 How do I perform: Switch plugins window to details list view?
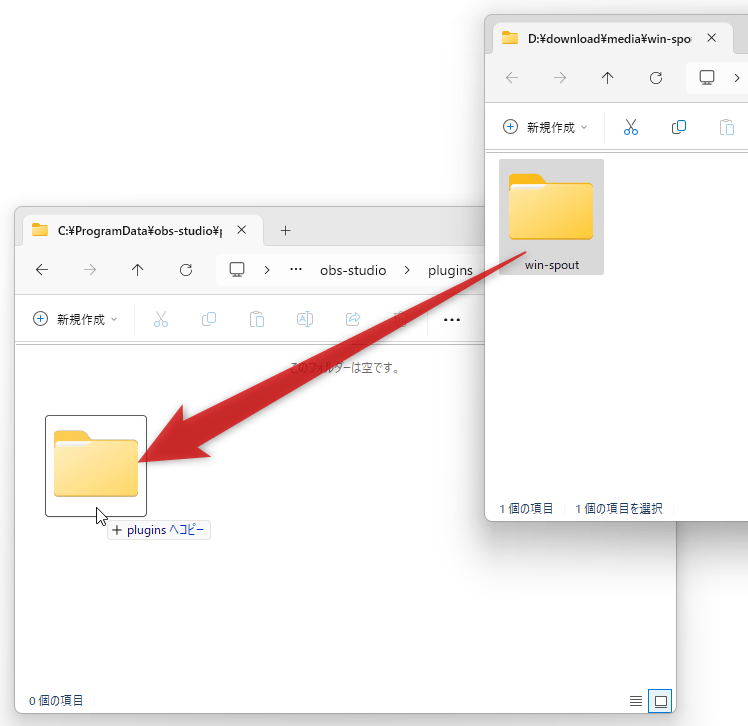tap(636, 700)
